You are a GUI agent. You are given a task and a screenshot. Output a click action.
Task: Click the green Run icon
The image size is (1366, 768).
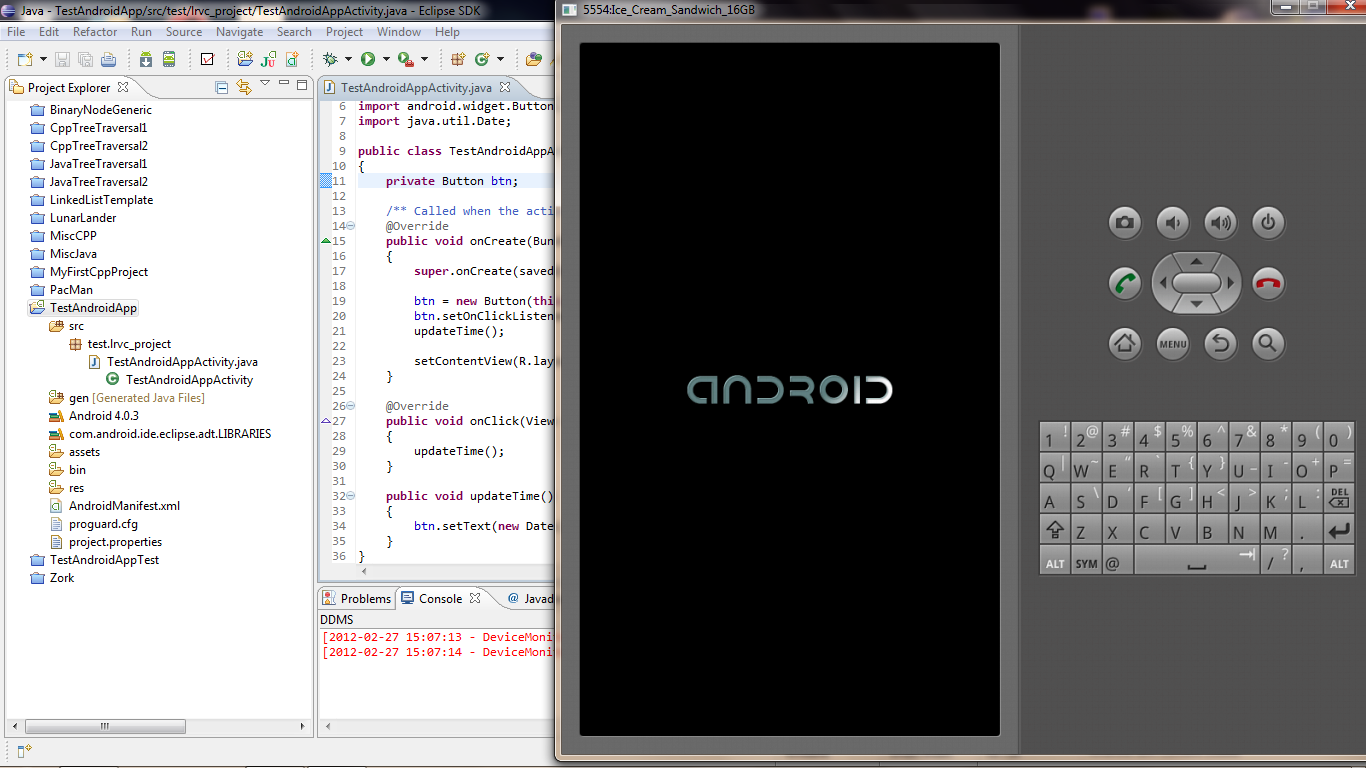point(368,59)
